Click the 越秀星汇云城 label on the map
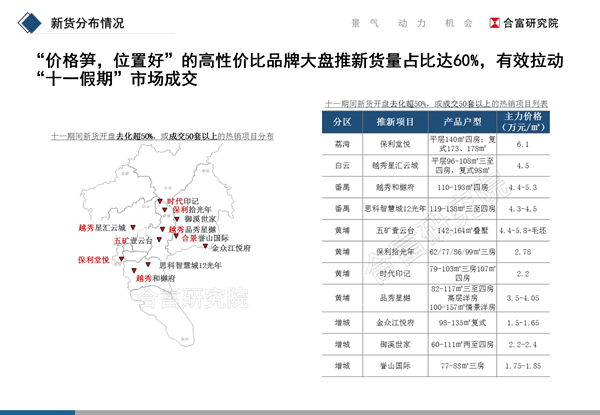 coord(102,228)
